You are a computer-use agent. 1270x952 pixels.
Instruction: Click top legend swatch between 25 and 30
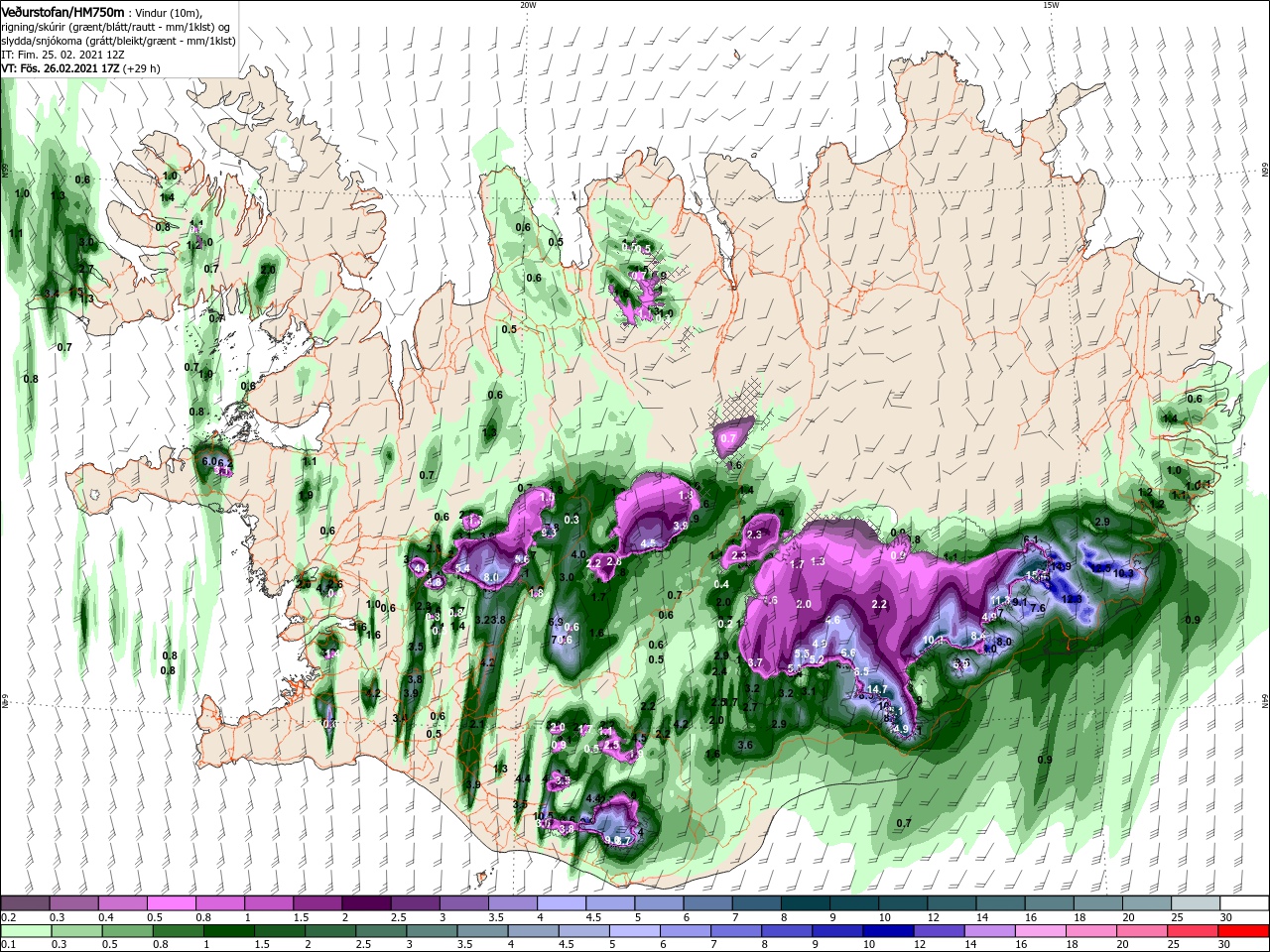coord(1196,903)
